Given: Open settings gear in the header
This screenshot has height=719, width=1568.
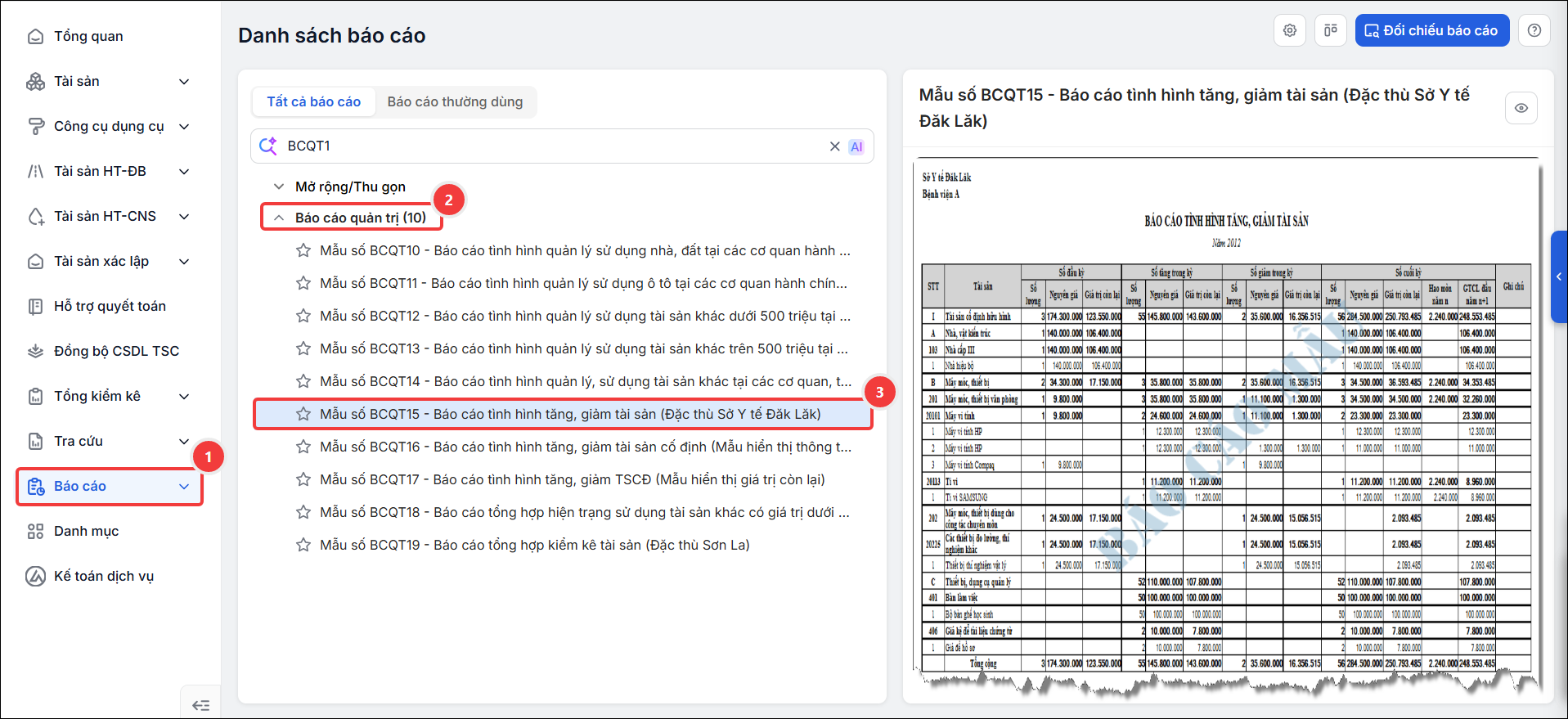Looking at the screenshot, I should [1290, 30].
